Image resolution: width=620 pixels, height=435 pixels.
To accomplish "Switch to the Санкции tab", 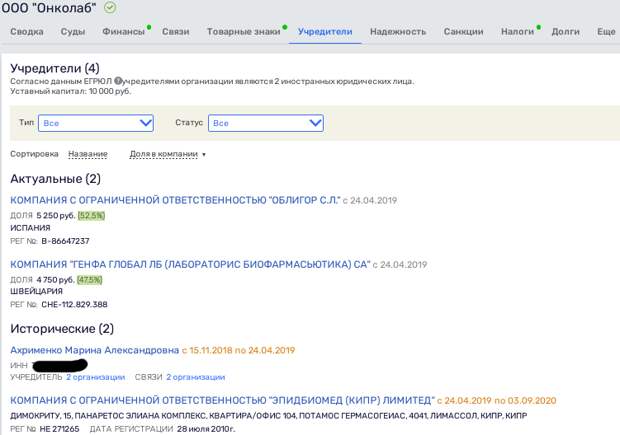I will coord(463,32).
